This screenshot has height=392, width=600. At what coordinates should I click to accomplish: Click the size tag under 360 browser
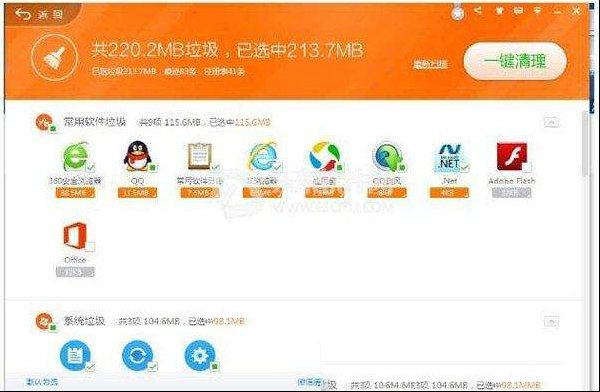[x=75, y=193]
